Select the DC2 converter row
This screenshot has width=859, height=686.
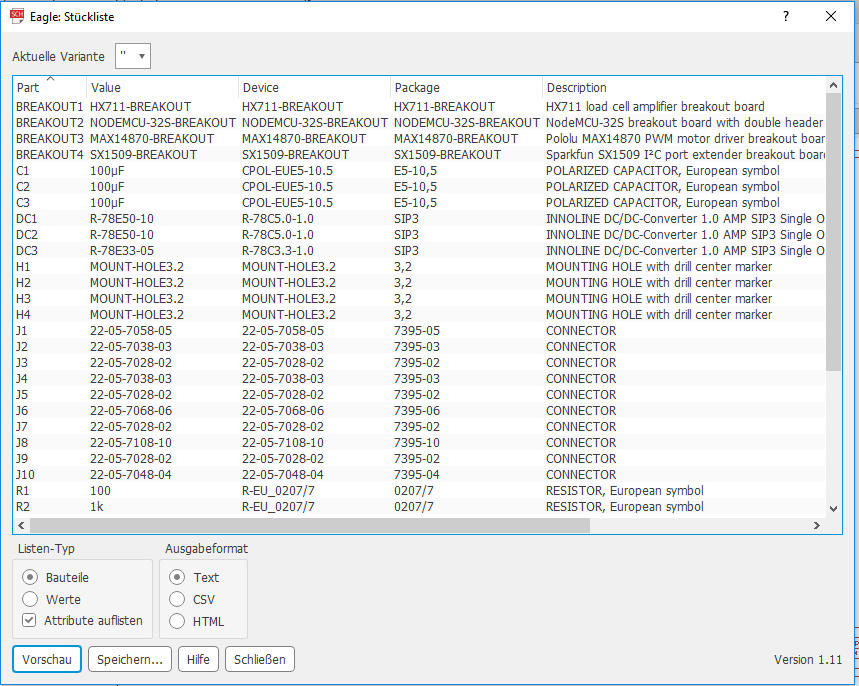419,235
